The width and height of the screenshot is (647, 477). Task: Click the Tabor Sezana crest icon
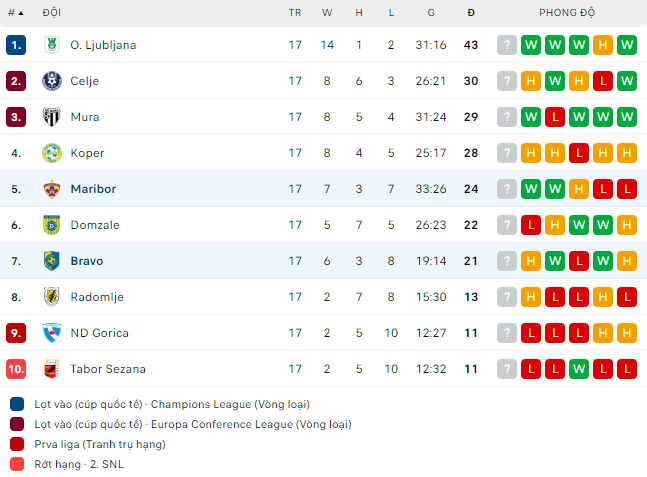click(x=52, y=369)
